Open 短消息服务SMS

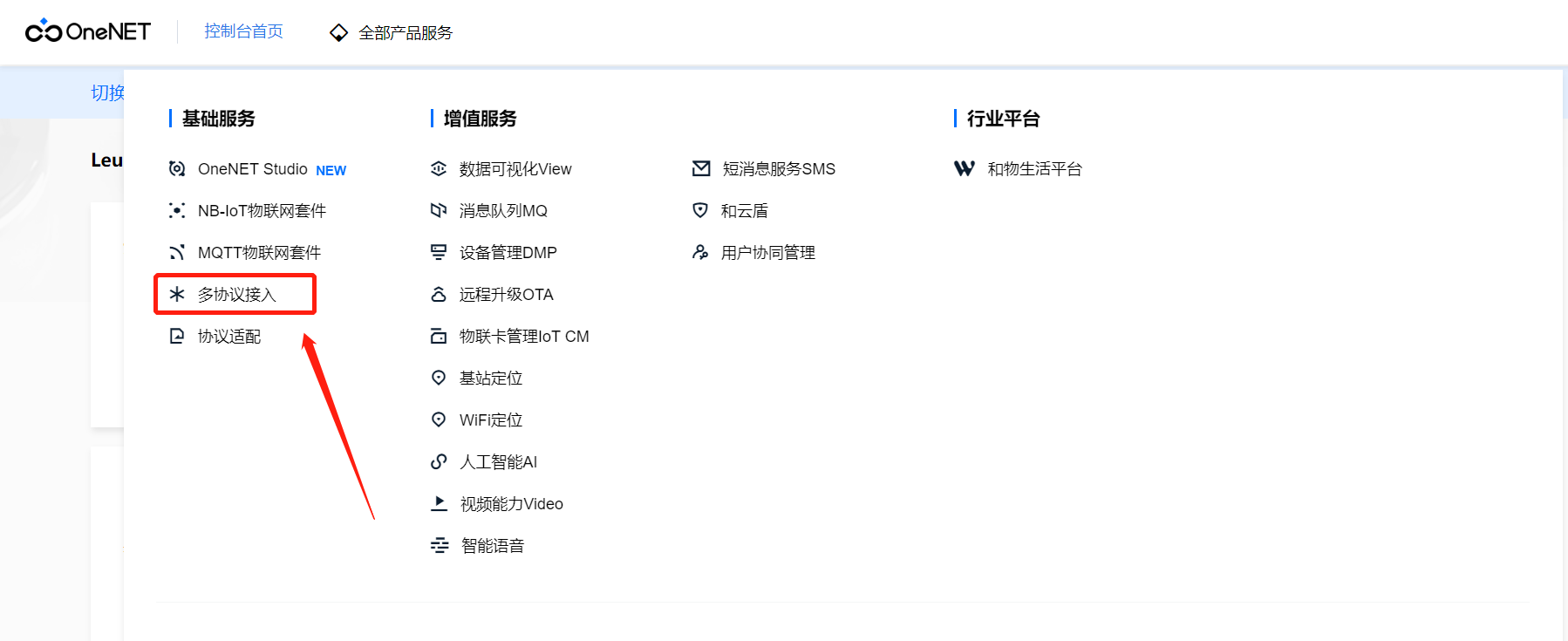click(x=779, y=169)
